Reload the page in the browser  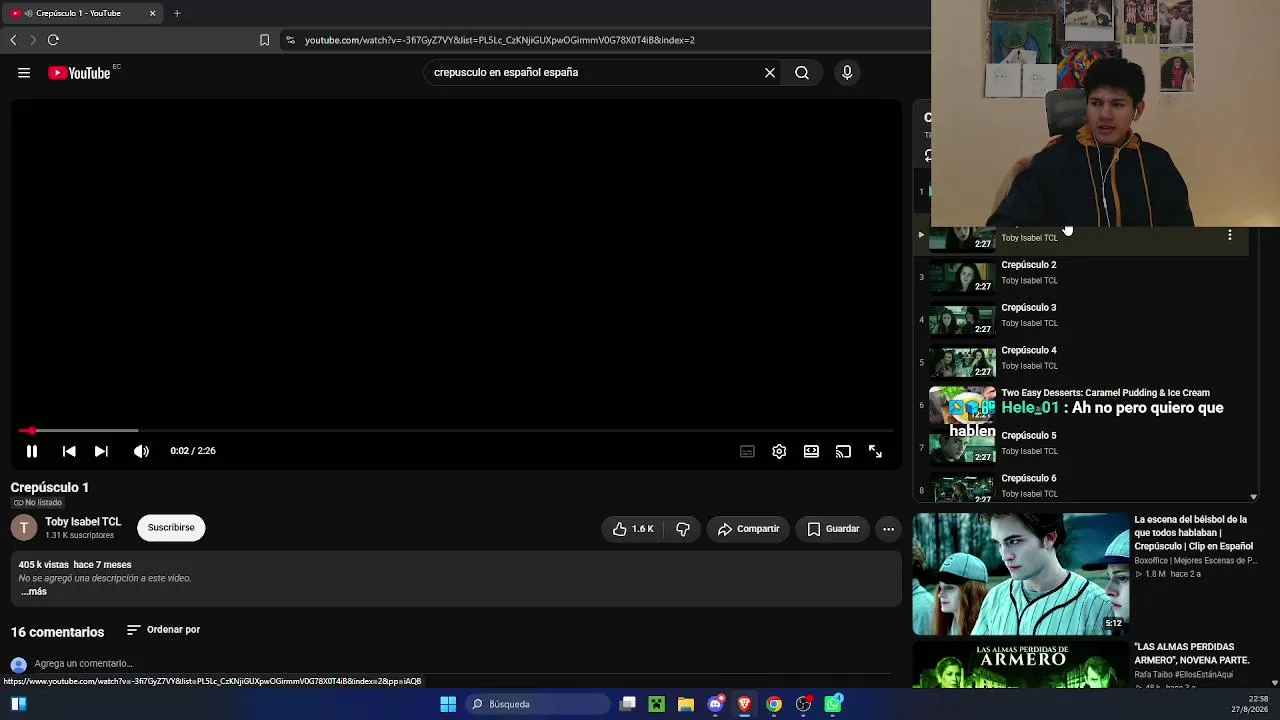[x=53, y=40]
